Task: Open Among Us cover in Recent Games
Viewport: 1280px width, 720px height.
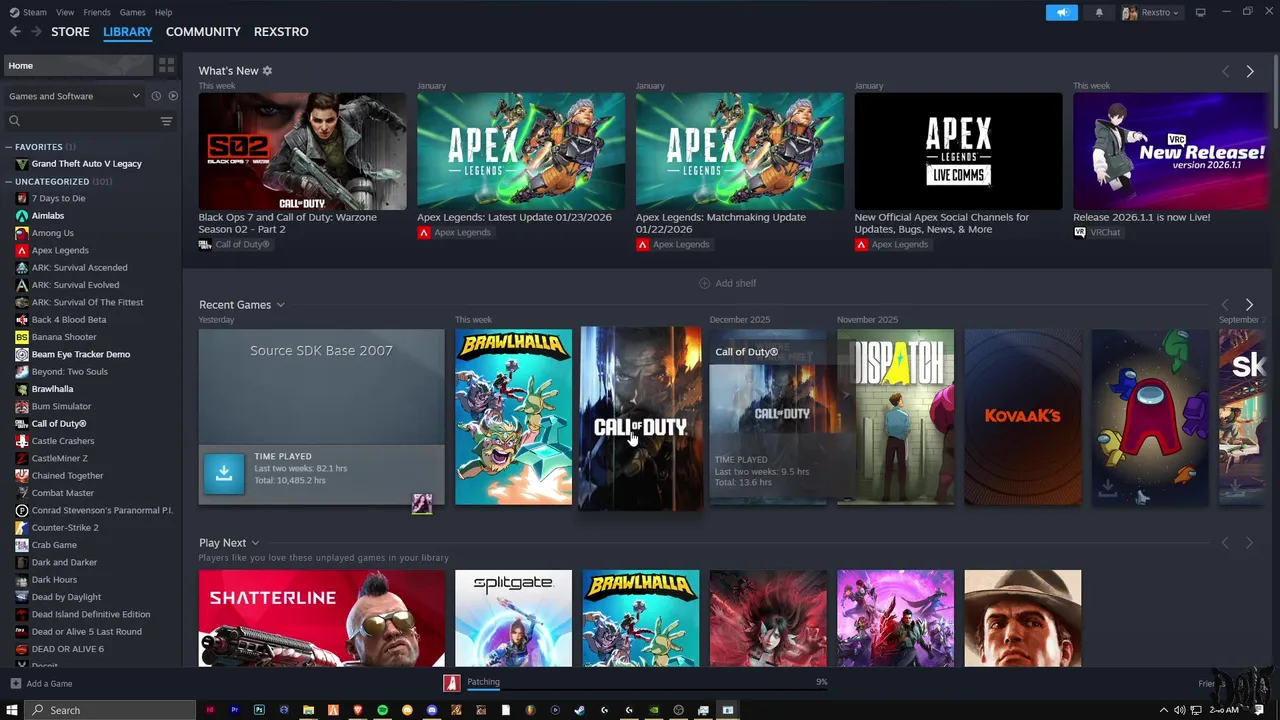Action: [x=1150, y=417]
